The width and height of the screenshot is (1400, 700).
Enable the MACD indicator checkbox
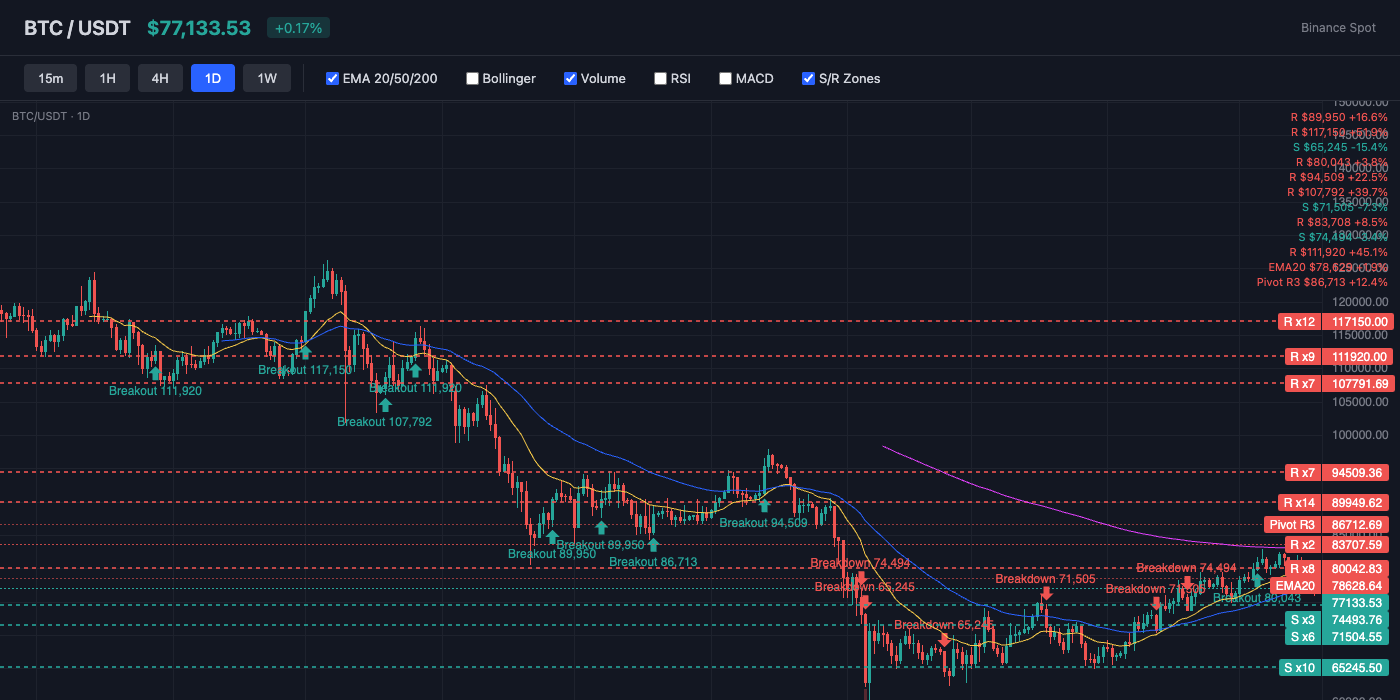click(x=725, y=78)
